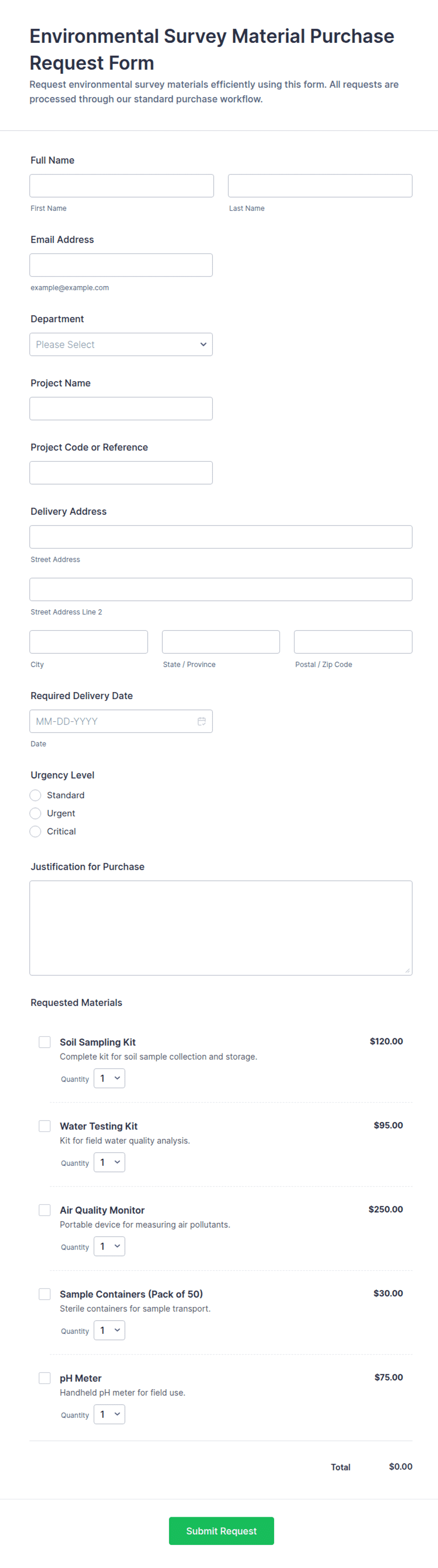Image resolution: width=438 pixels, height=1568 pixels.
Task: Click the Project Code or Reference field
Action: point(121,473)
